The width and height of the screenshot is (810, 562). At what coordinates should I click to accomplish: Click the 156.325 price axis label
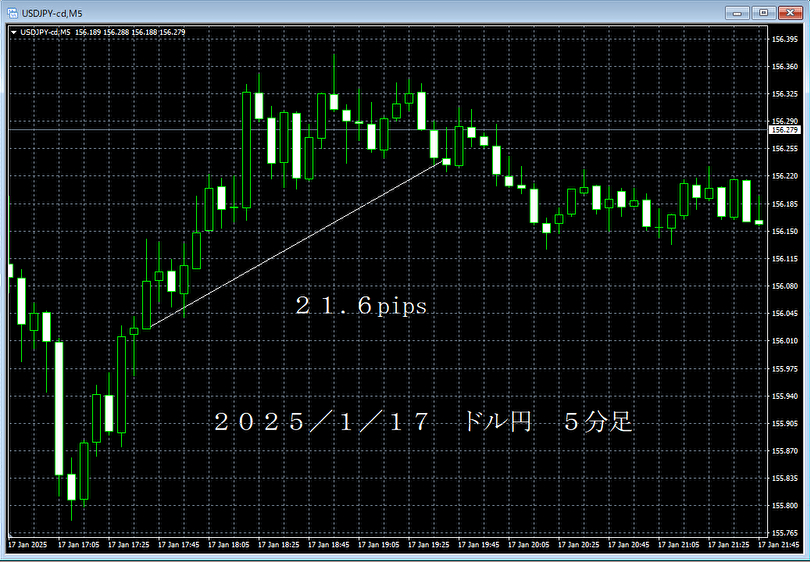[785, 94]
